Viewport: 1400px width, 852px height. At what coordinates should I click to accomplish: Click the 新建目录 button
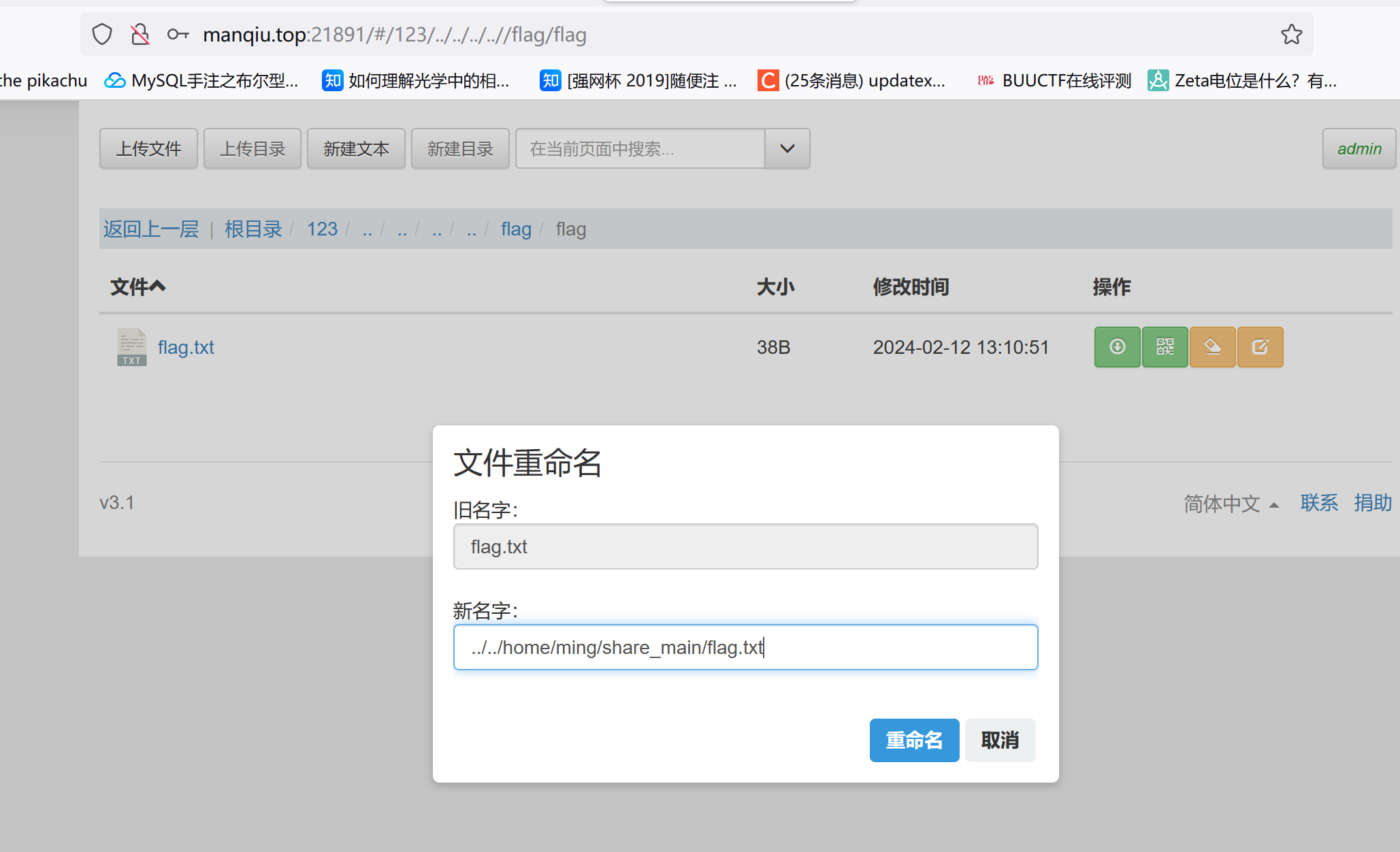point(460,148)
